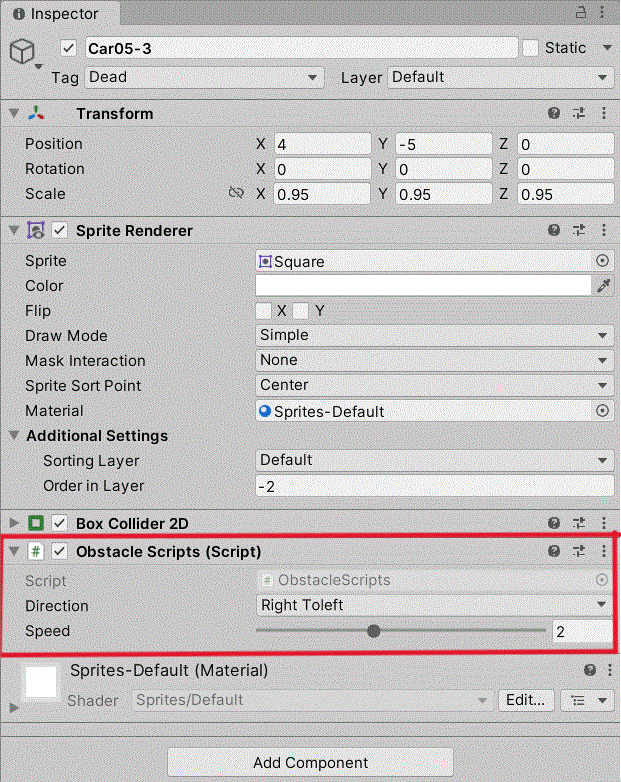Enable the Static checkbox
This screenshot has width=621, height=782.
coord(530,48)
